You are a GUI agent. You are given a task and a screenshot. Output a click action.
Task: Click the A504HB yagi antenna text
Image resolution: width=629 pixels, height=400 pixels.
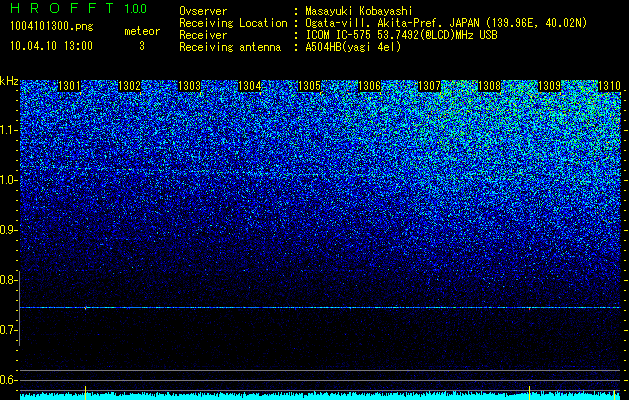pos(353,47)
